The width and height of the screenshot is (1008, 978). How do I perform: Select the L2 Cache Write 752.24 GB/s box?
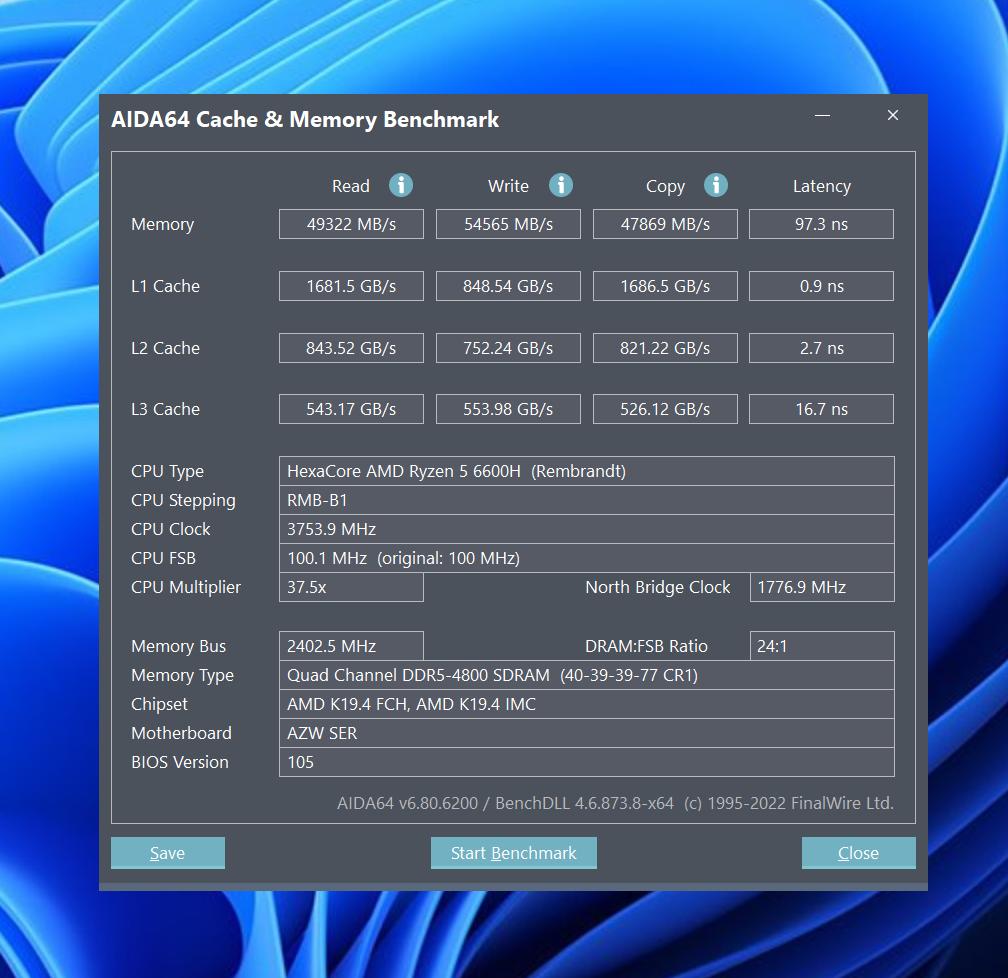pyautogui.click(x=508, y=348)
